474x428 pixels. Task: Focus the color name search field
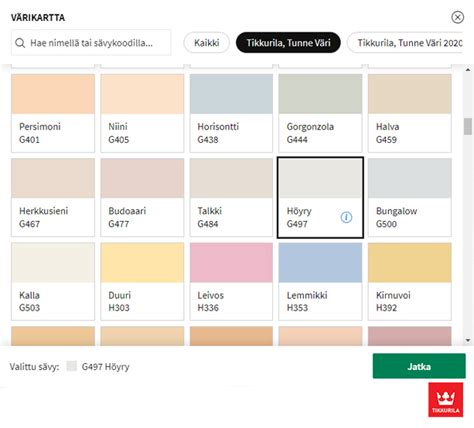click(91, 43)
